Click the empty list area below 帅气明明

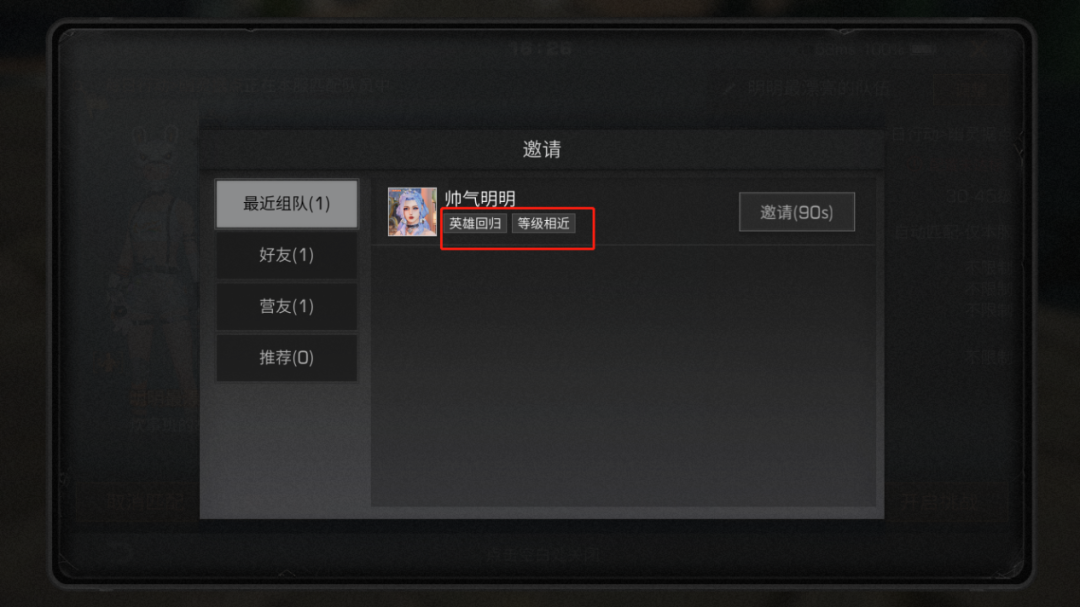pyautogui.click(x=623, y=375)
